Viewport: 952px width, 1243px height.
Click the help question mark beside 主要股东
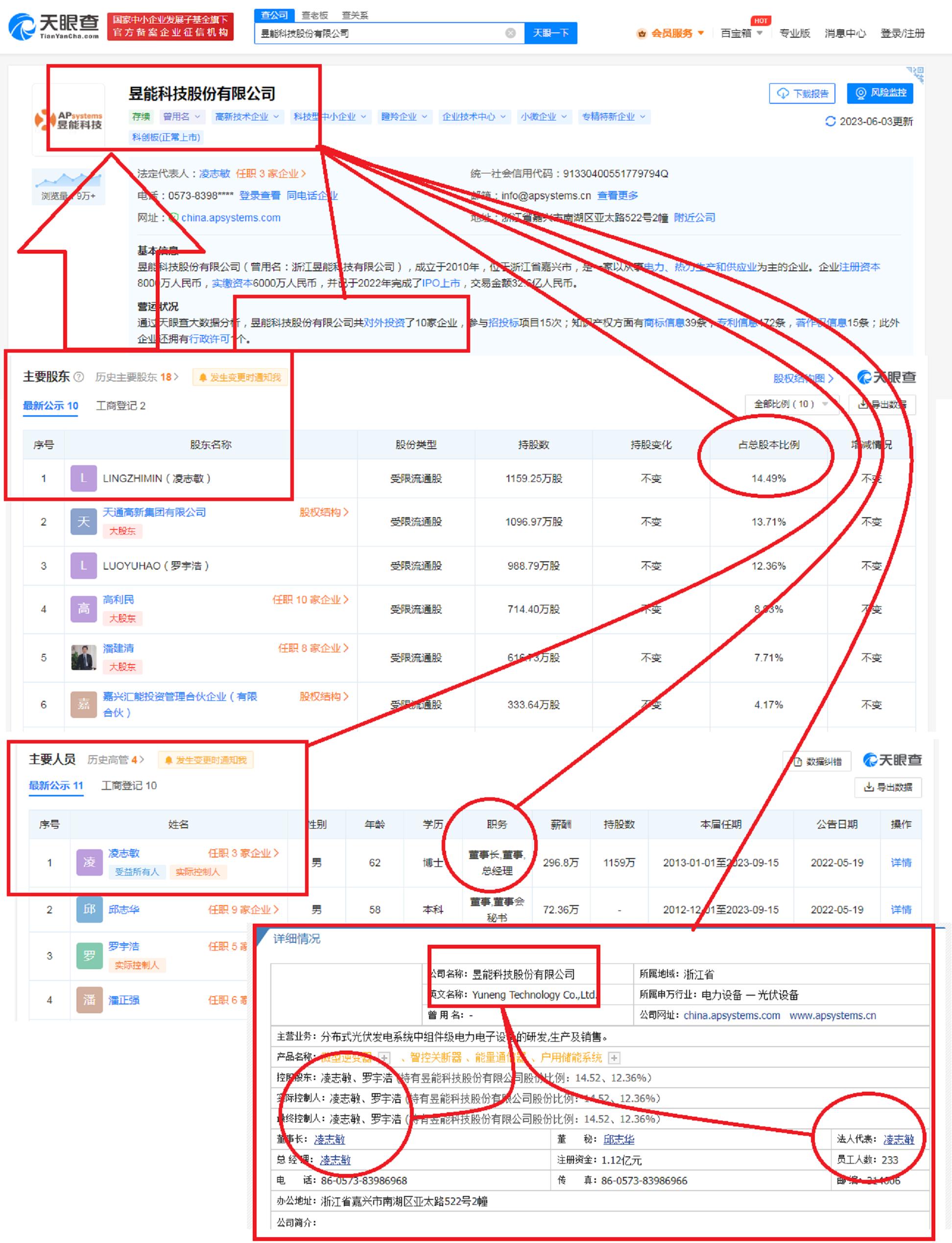[x=79, y=377]
